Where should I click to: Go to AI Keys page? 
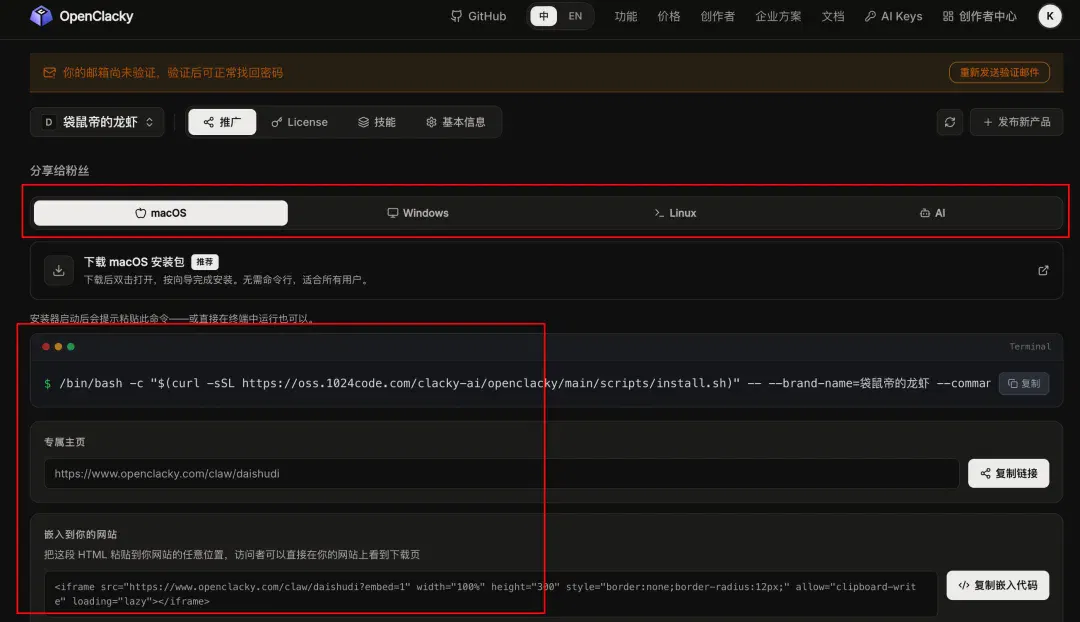click(x=893, y=16)
